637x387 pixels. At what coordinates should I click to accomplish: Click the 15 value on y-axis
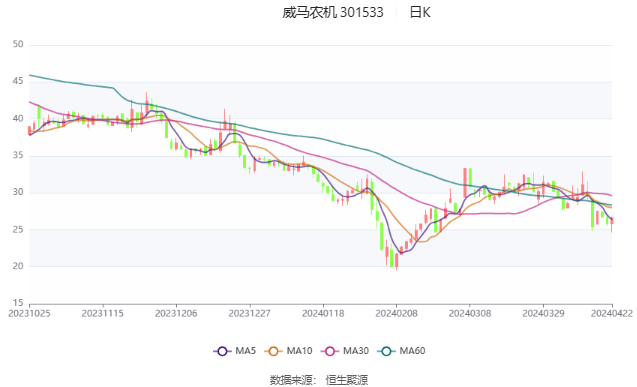pyautogui.click(x=18, y=303)
